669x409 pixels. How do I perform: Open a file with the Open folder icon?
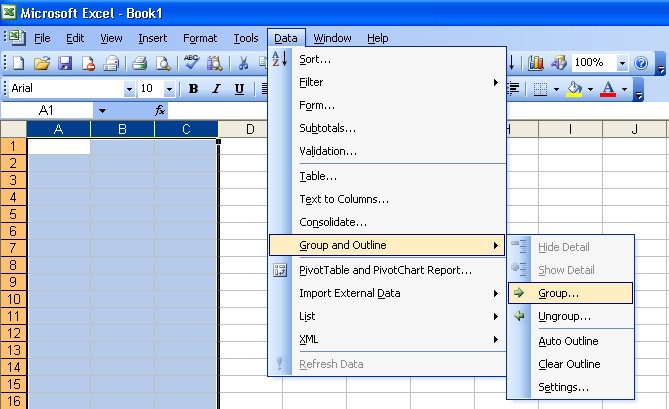[x=42, y=63]
